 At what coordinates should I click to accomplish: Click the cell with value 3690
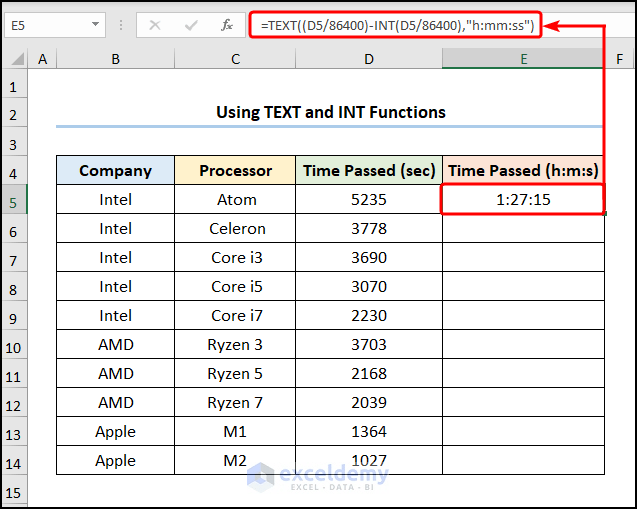click(x=369, y=258)
